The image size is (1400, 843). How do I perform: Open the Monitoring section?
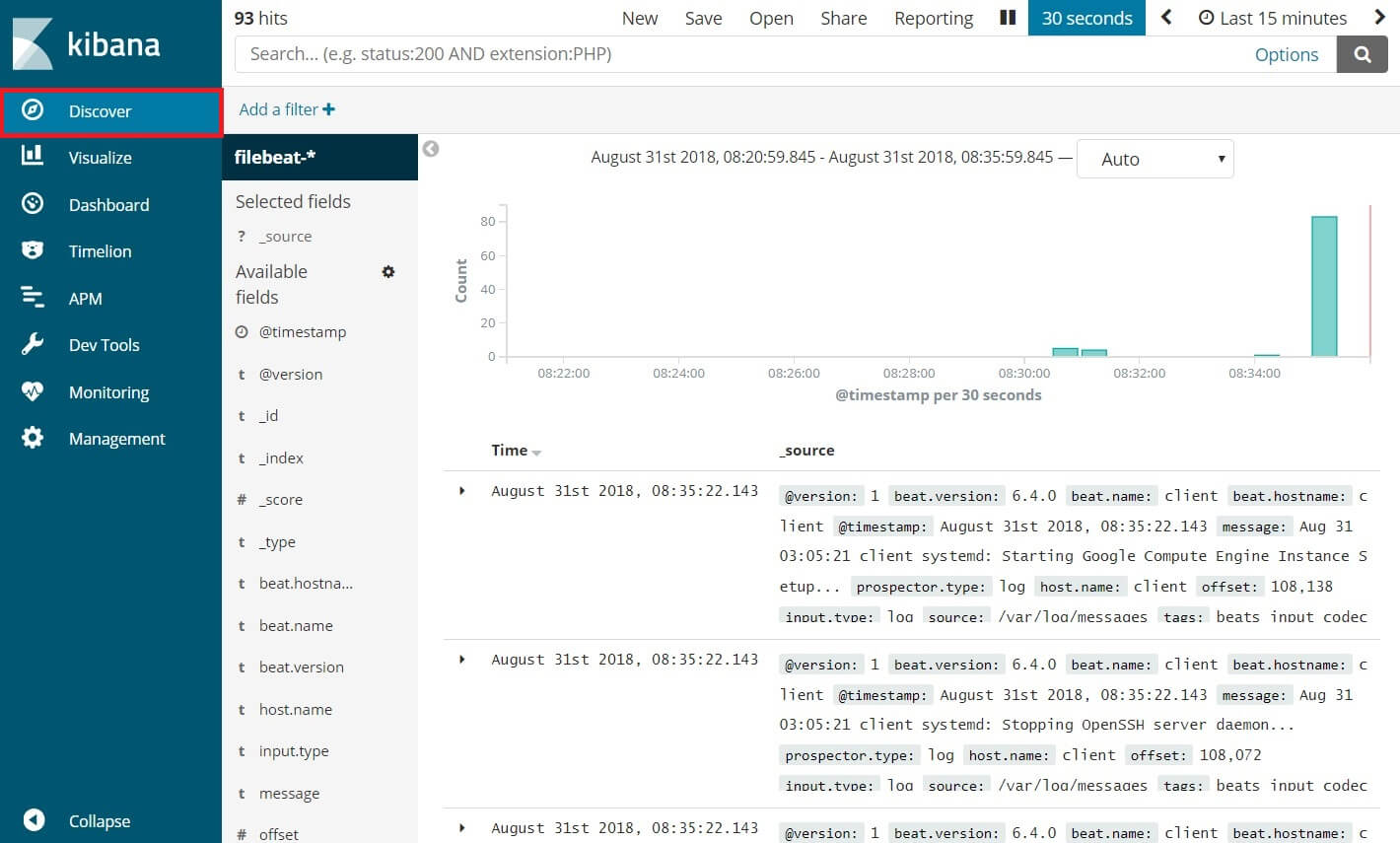(x=108, y=391)
